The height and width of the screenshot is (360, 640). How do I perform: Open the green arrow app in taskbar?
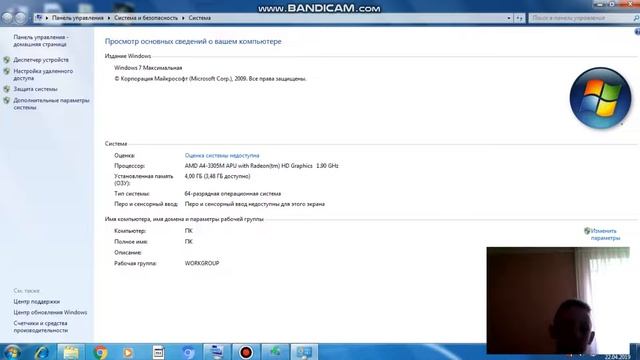tap(275, 352)
